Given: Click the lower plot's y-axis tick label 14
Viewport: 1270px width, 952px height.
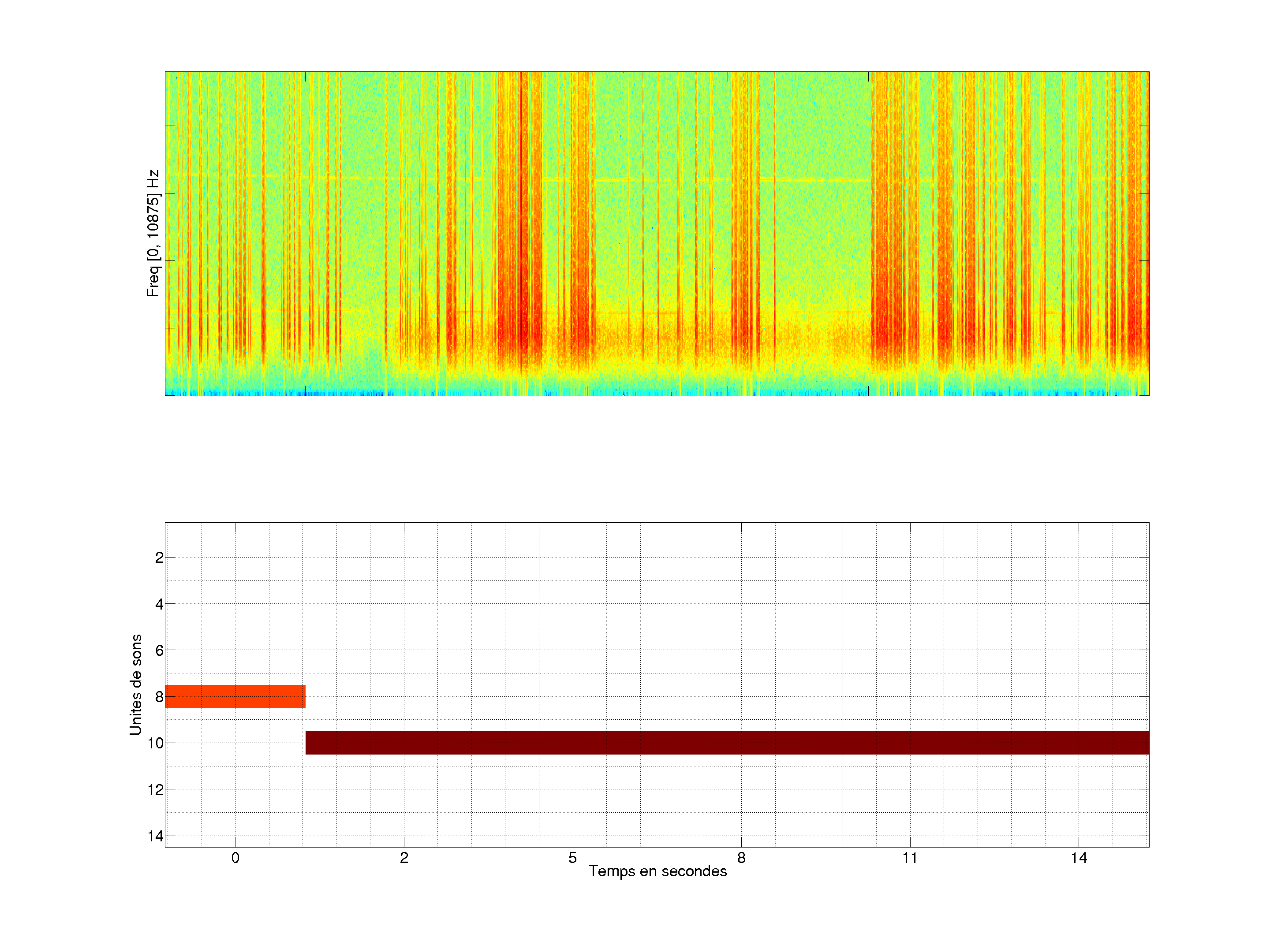Looking at the screenshot, I should (155, 836).
